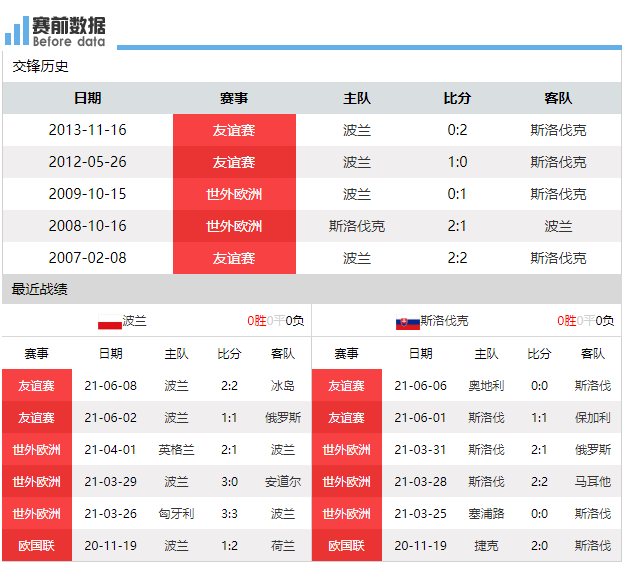Click the 2:2 score in the 2007-02-08 row
Image resolution: width=622 pixels, height=562 pixels.
(457, 258)
